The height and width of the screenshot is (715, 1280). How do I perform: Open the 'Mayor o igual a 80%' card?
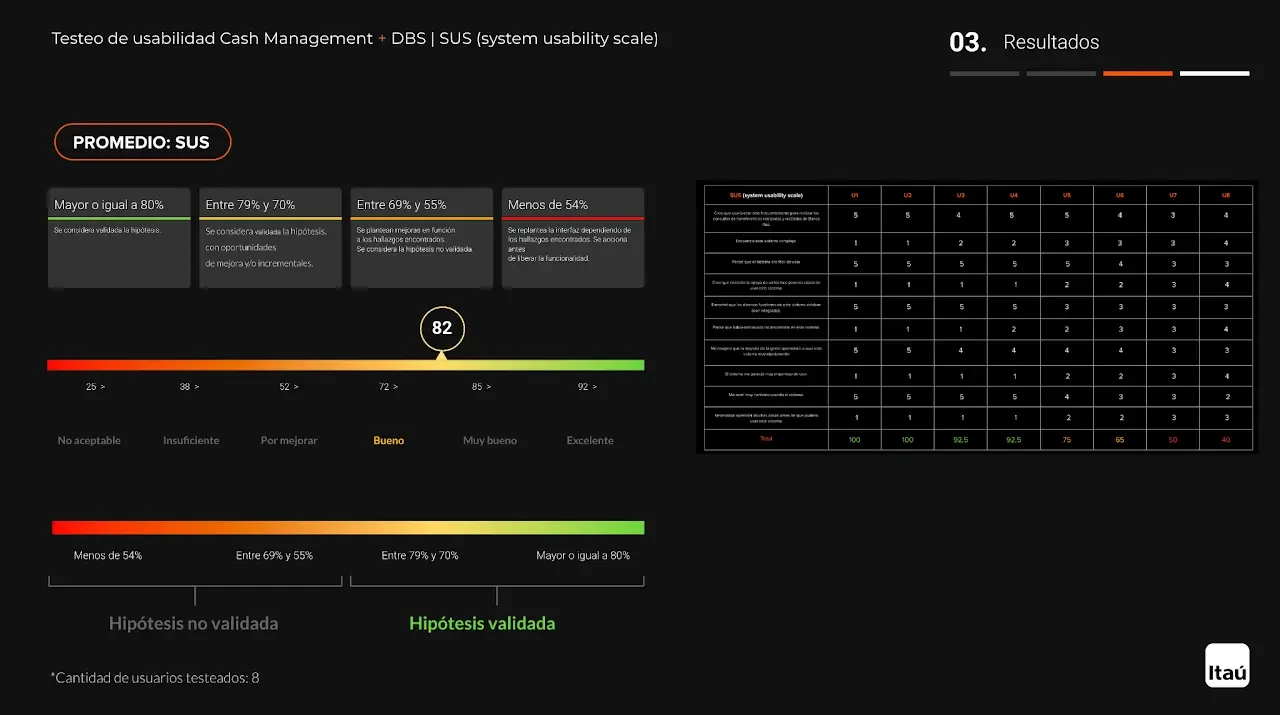[119, 238]
